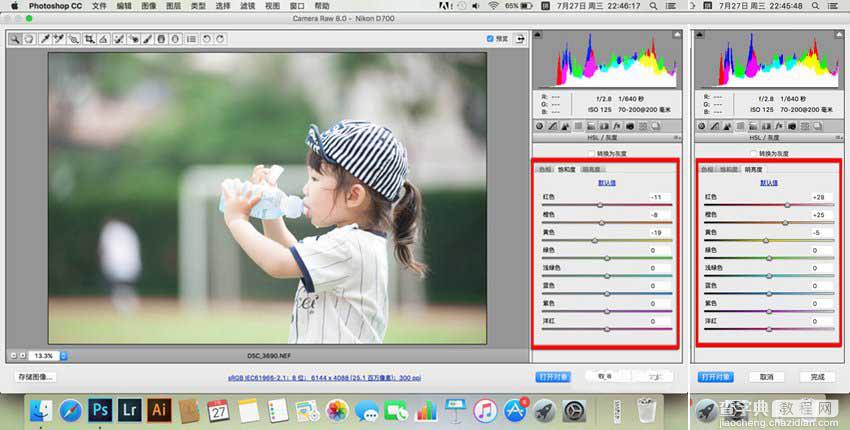Open Split Toning panel icon in left panel
Image resolution: width=850 pixels, height=430 pixels.
pos(591,126)
